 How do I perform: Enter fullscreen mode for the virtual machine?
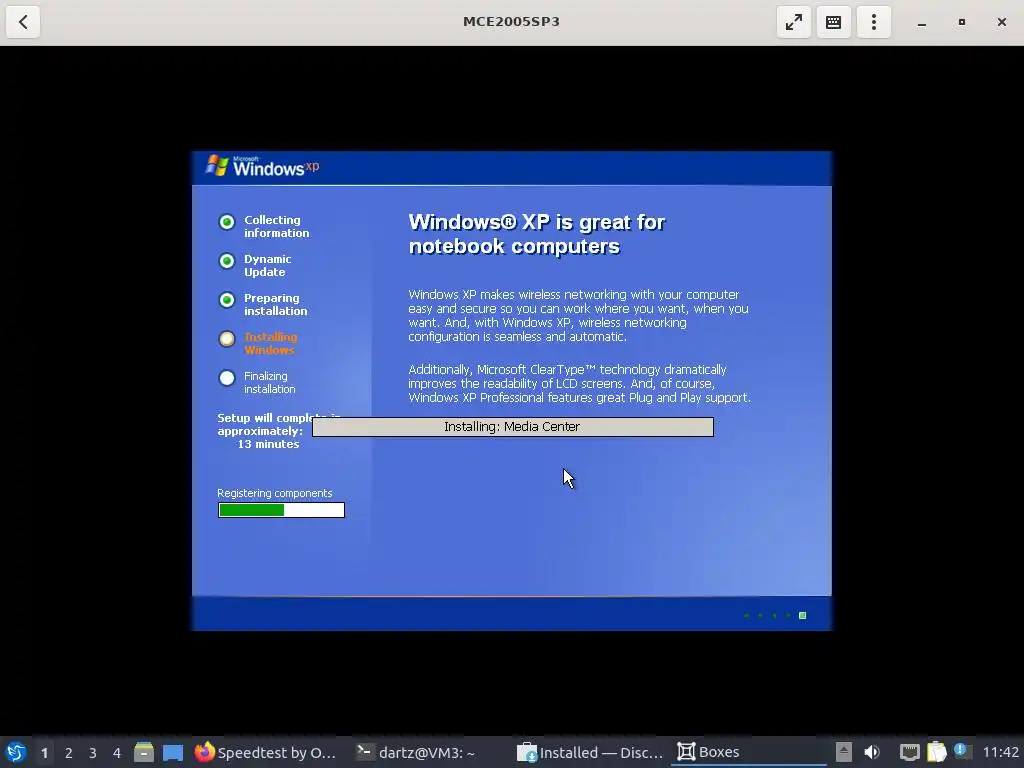tap(793, 22)
